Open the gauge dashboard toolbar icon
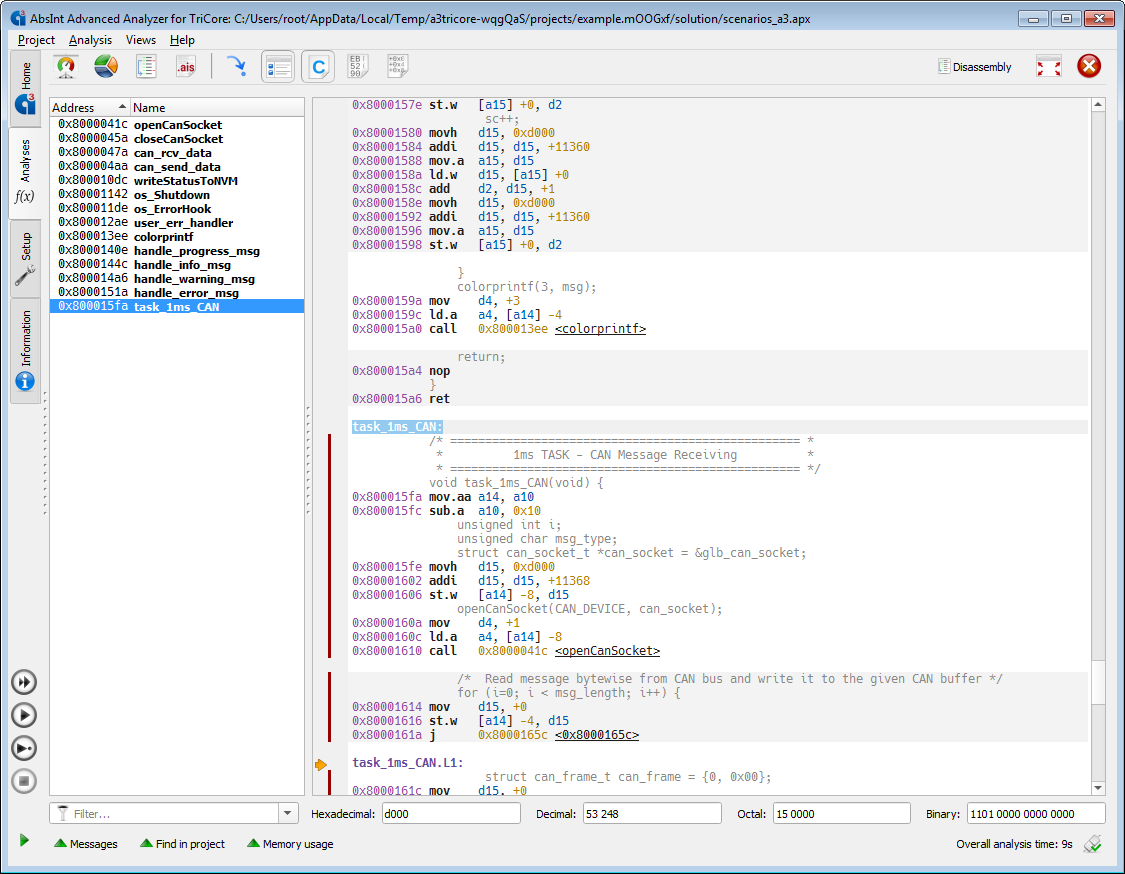The image size is (1125, 874). point(66,67)
